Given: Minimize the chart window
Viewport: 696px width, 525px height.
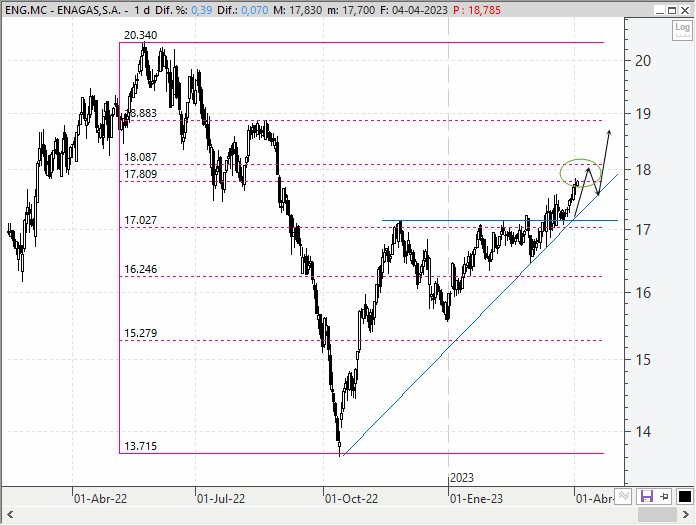Looking at the screenshot, I should 660,10.
